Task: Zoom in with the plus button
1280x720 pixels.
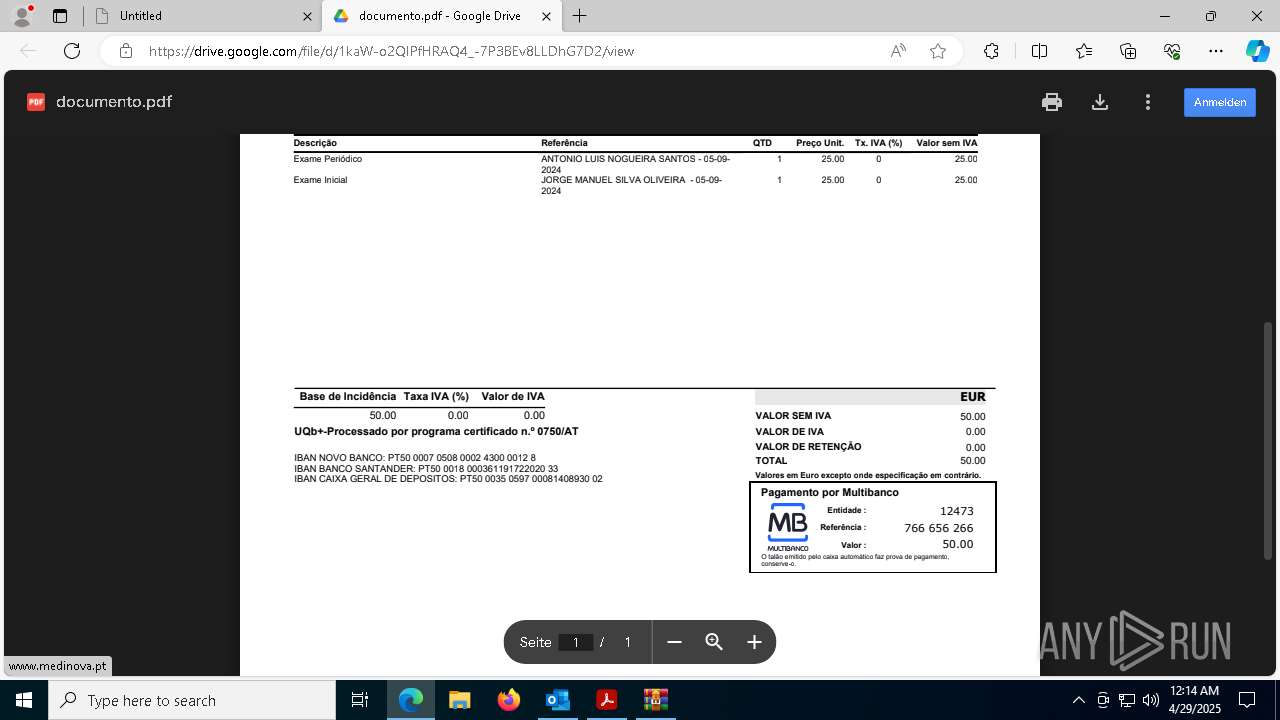Action: tap(754, 642)
